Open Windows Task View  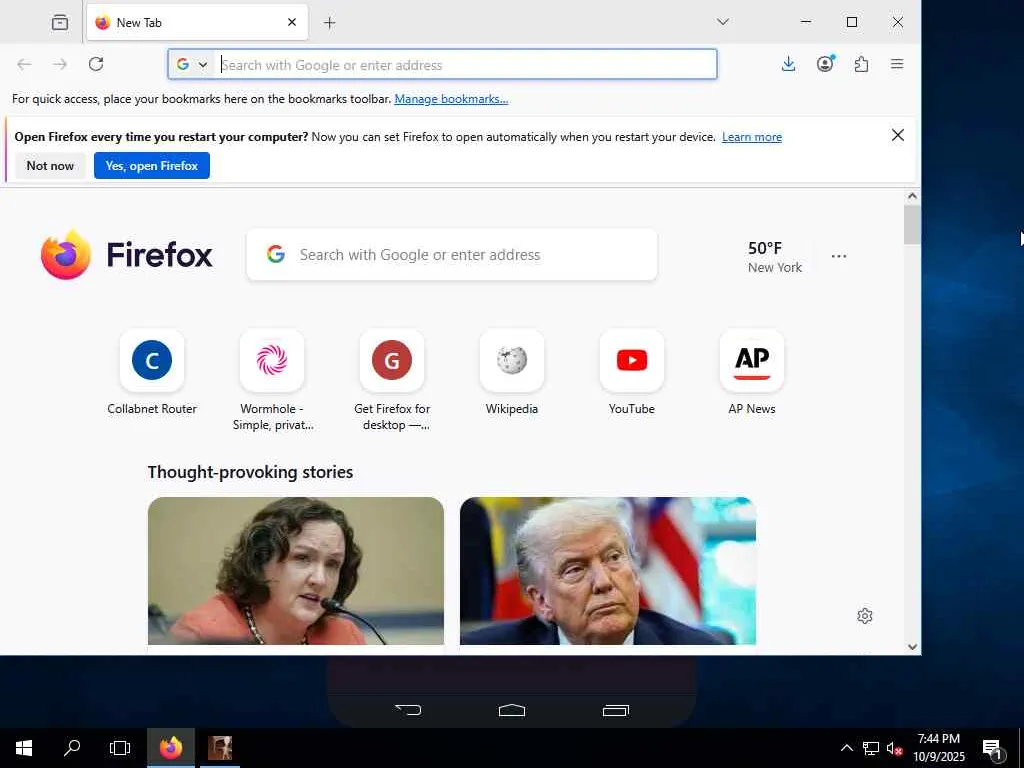(120, 748)
